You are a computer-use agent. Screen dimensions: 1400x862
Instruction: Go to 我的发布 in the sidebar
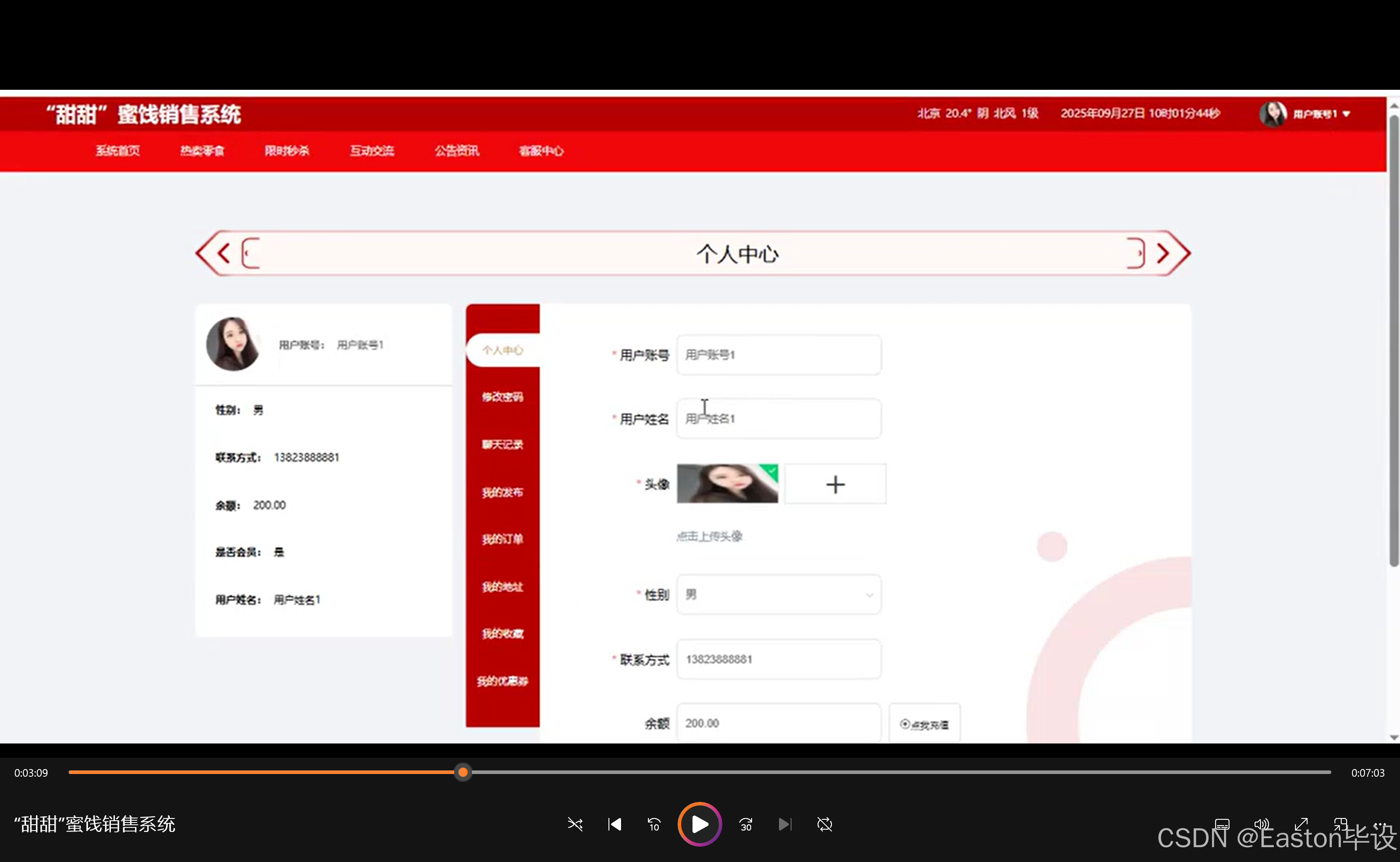point(503,492)
